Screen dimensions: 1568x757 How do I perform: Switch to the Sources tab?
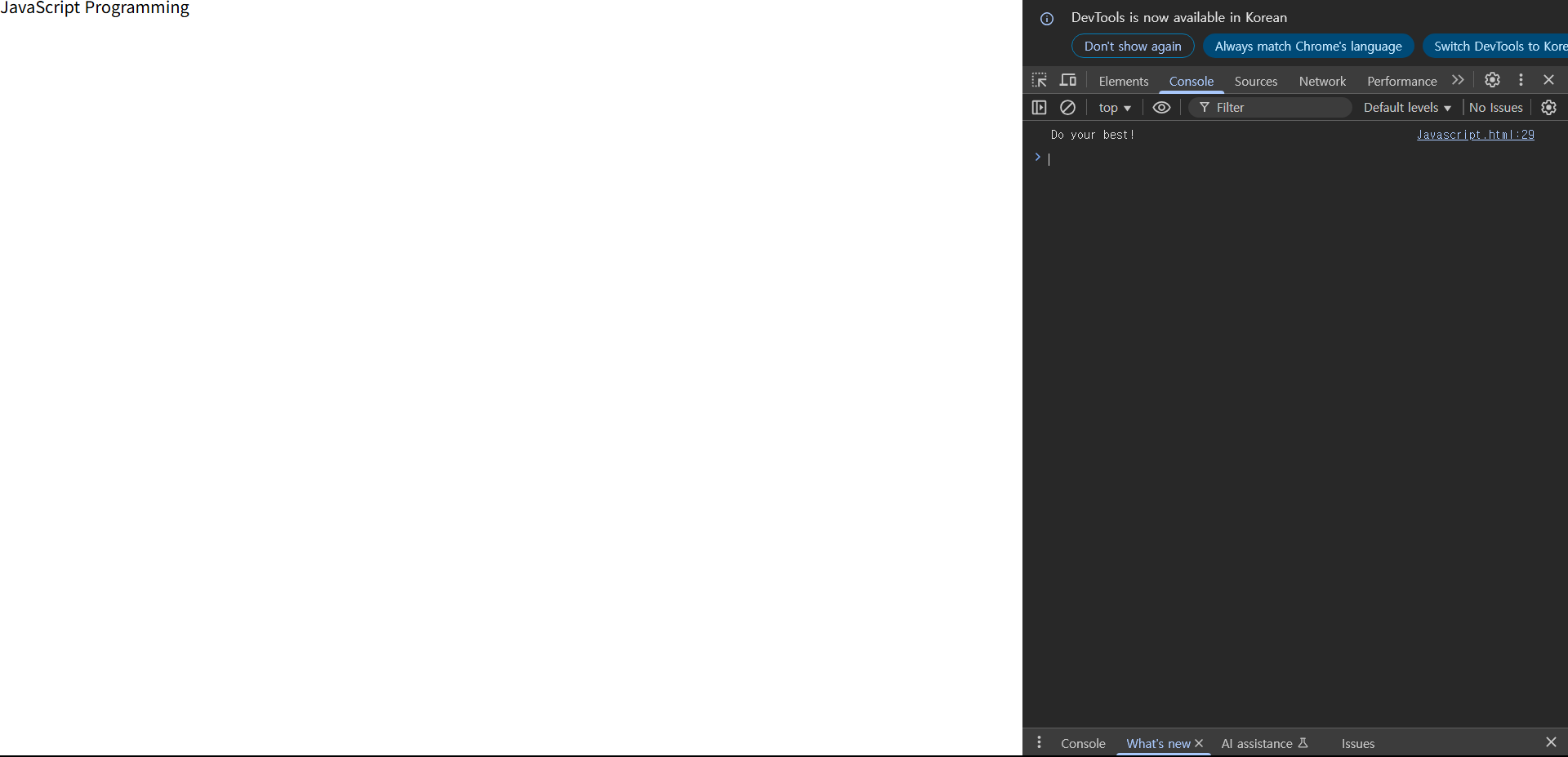(1256, 81)
